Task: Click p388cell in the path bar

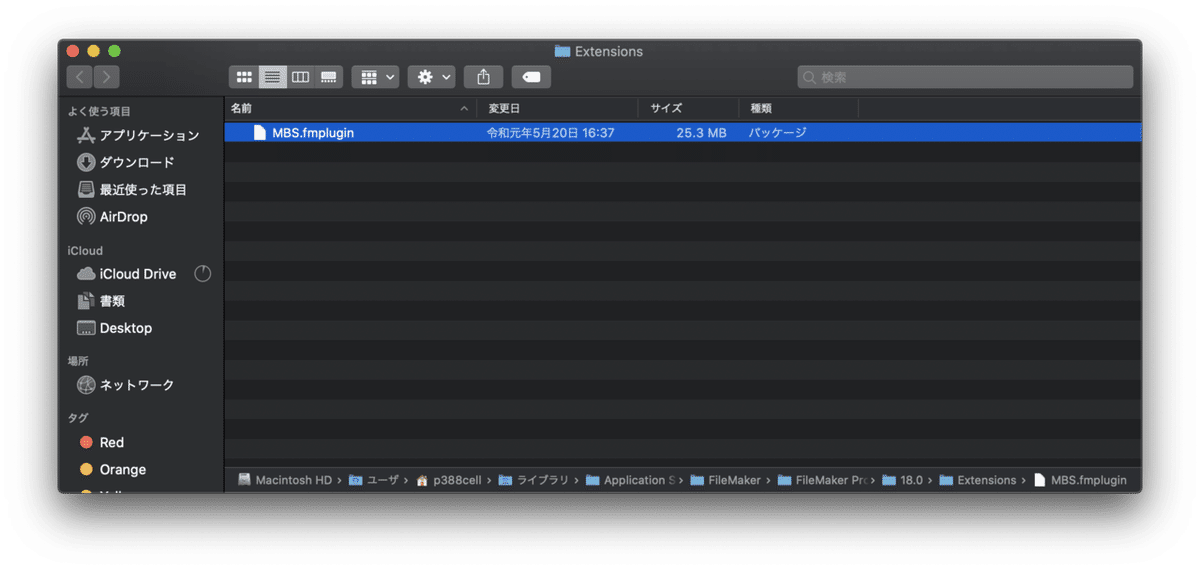Action: (x=449, y=480)
